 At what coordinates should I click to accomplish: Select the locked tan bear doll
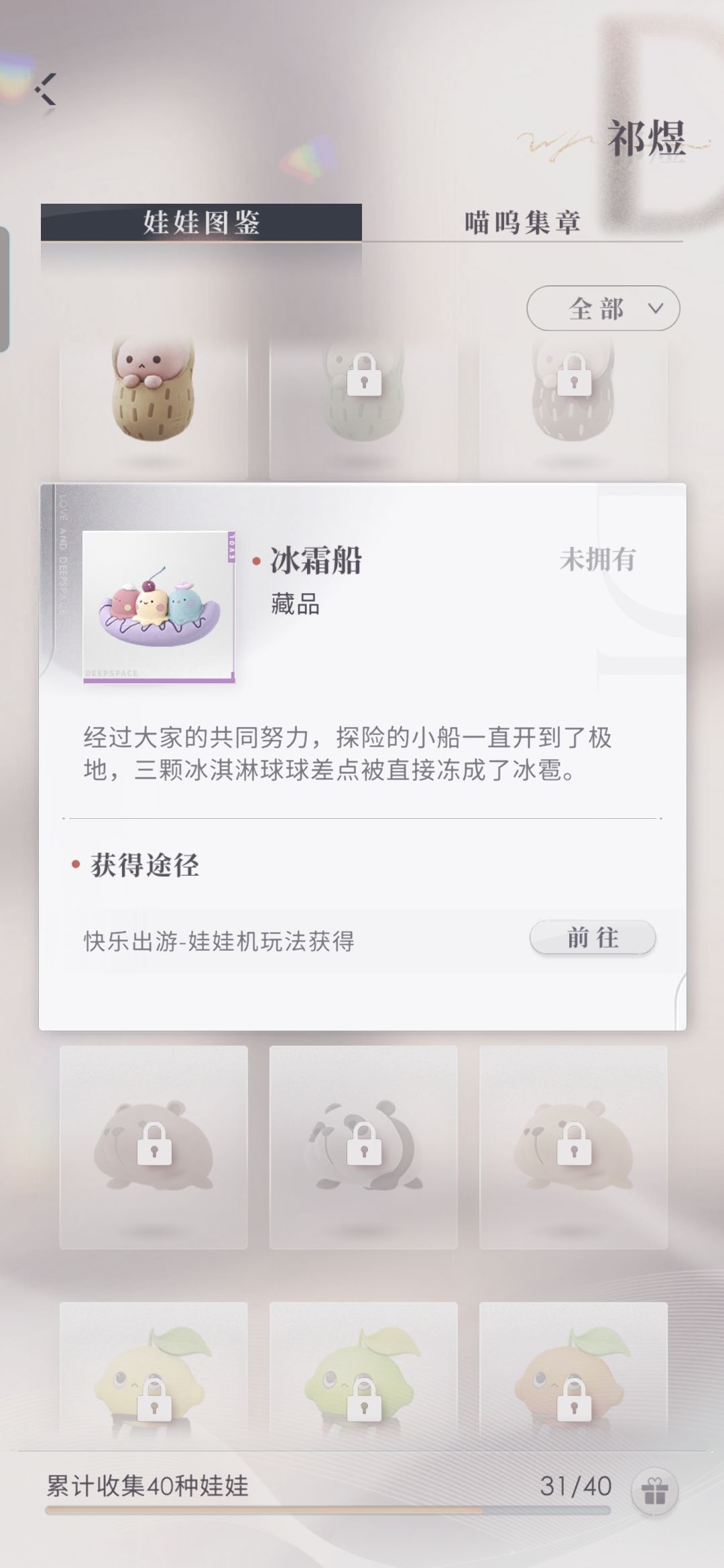[573, 1147]
